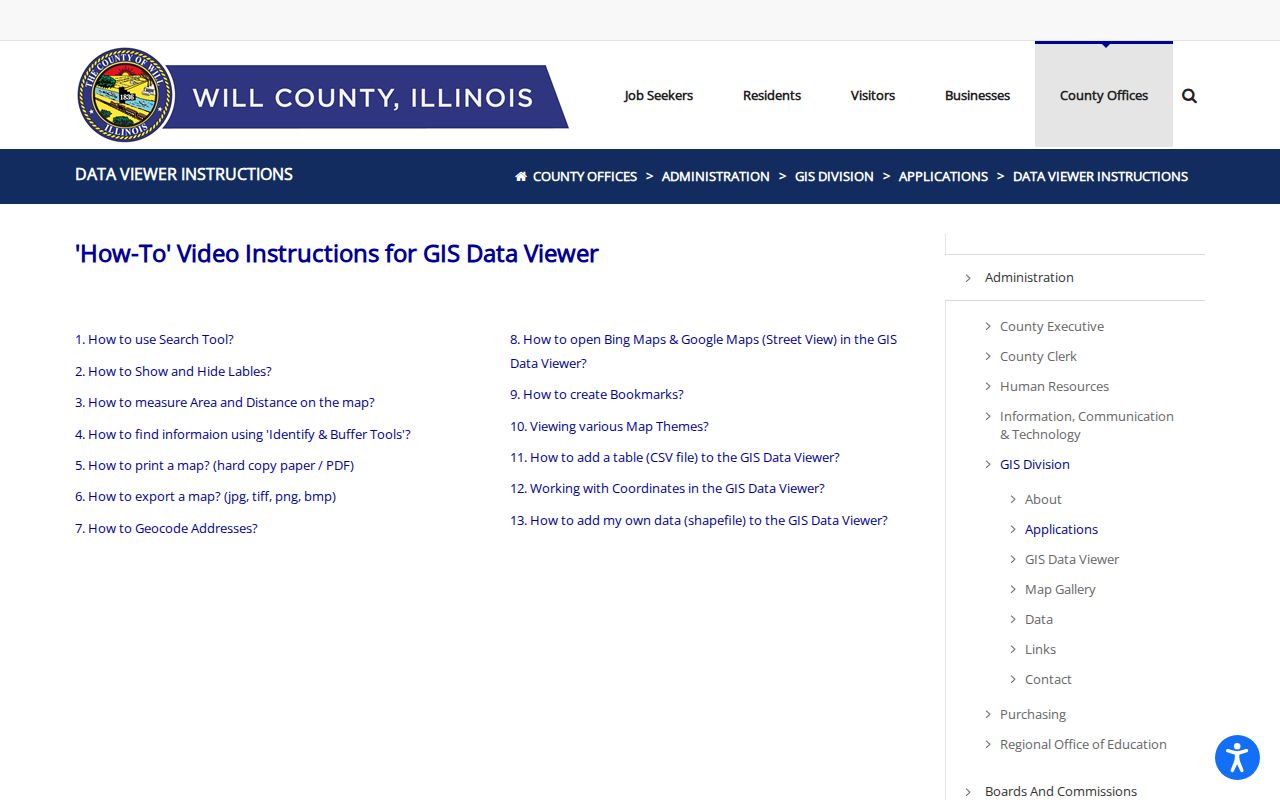The image size is (1280, 800).
Task: Open 'How to create Bookmarks?' link
Action: click(597, 394)
